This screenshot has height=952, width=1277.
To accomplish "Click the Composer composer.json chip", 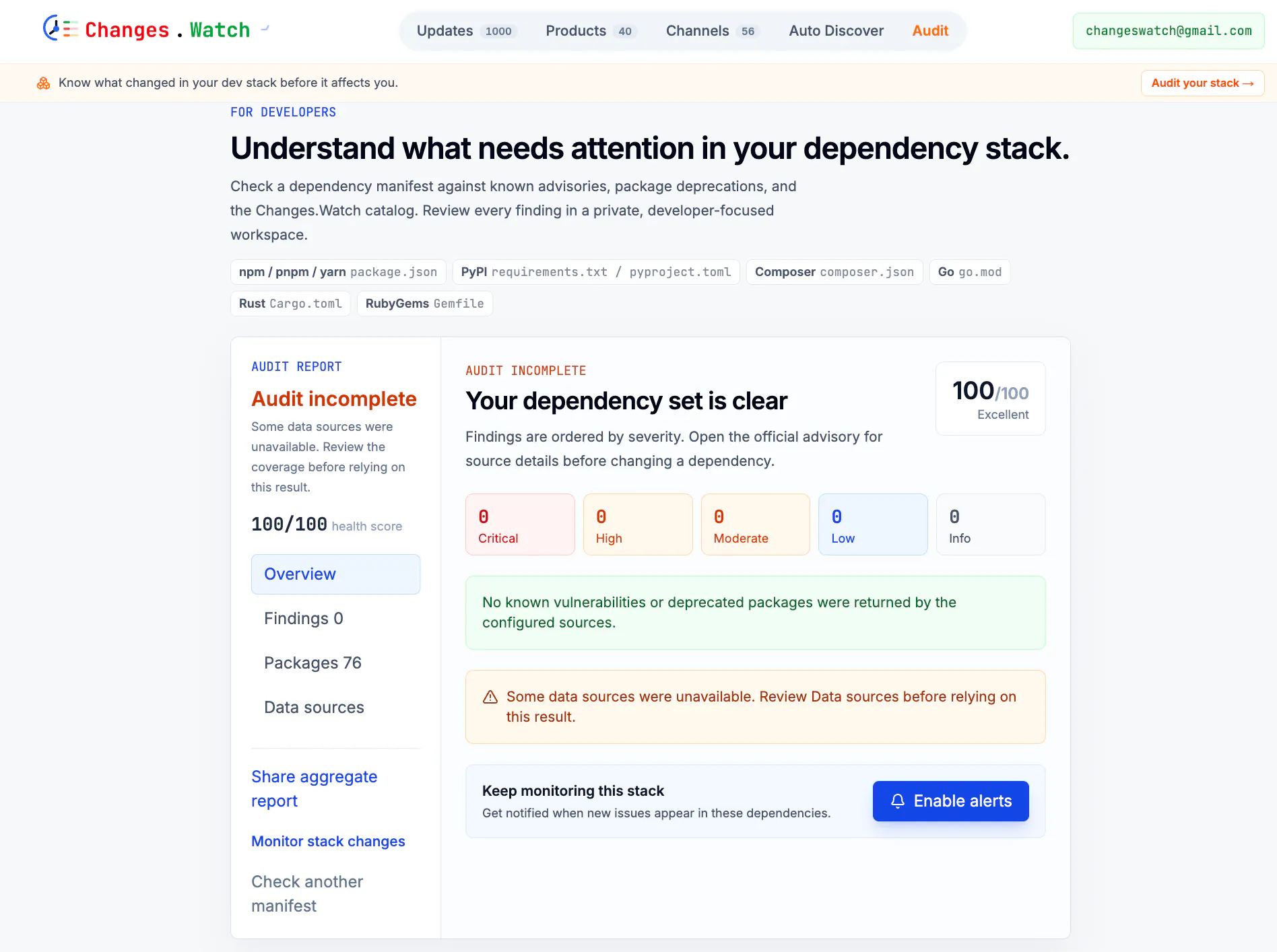I will (834, 272).
